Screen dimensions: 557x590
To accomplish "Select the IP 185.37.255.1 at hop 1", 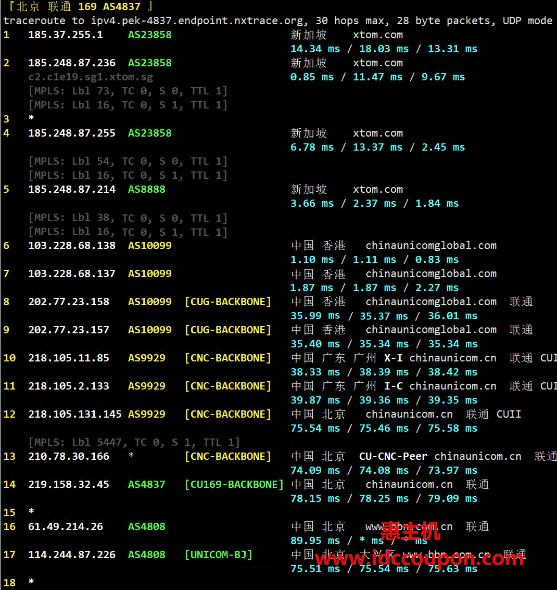I will pyautogui.click(x=65, y=35).
